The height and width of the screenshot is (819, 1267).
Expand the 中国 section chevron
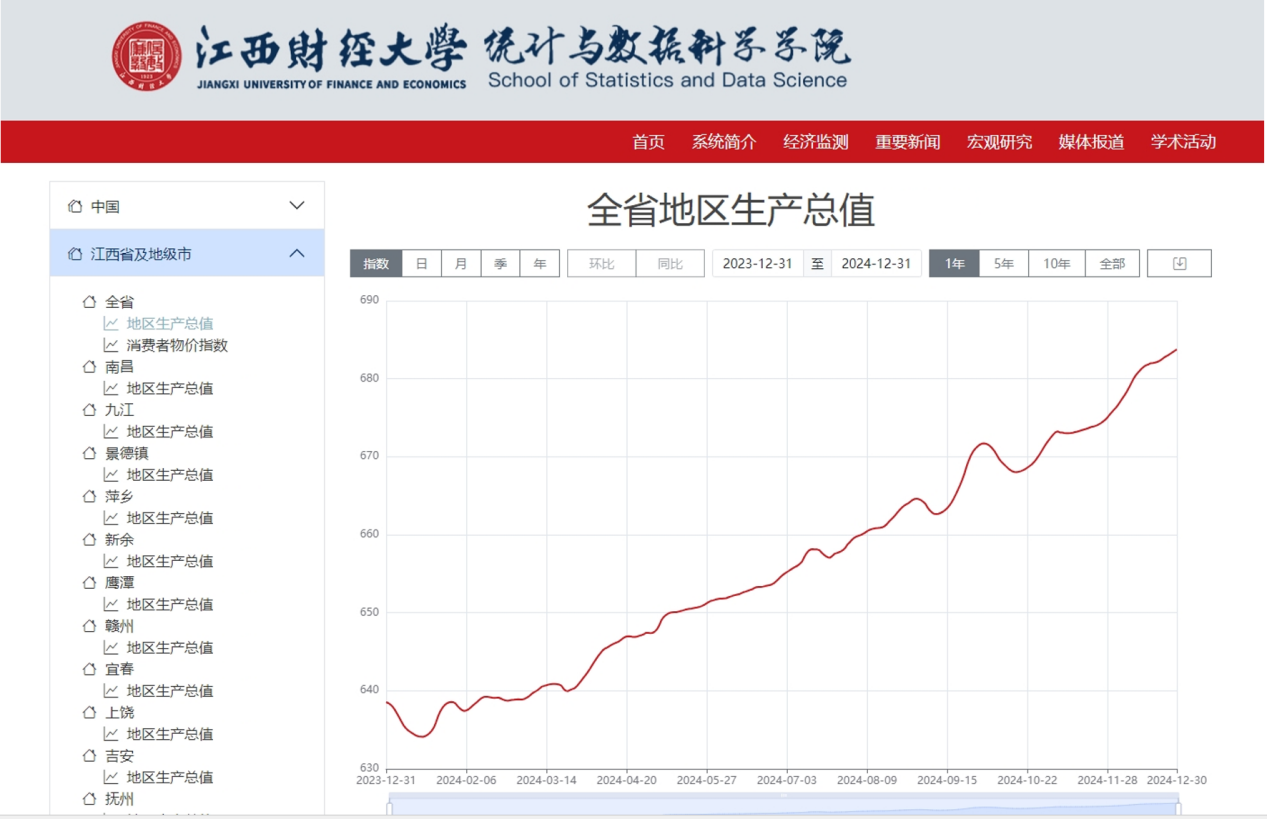tap(297, 206)
